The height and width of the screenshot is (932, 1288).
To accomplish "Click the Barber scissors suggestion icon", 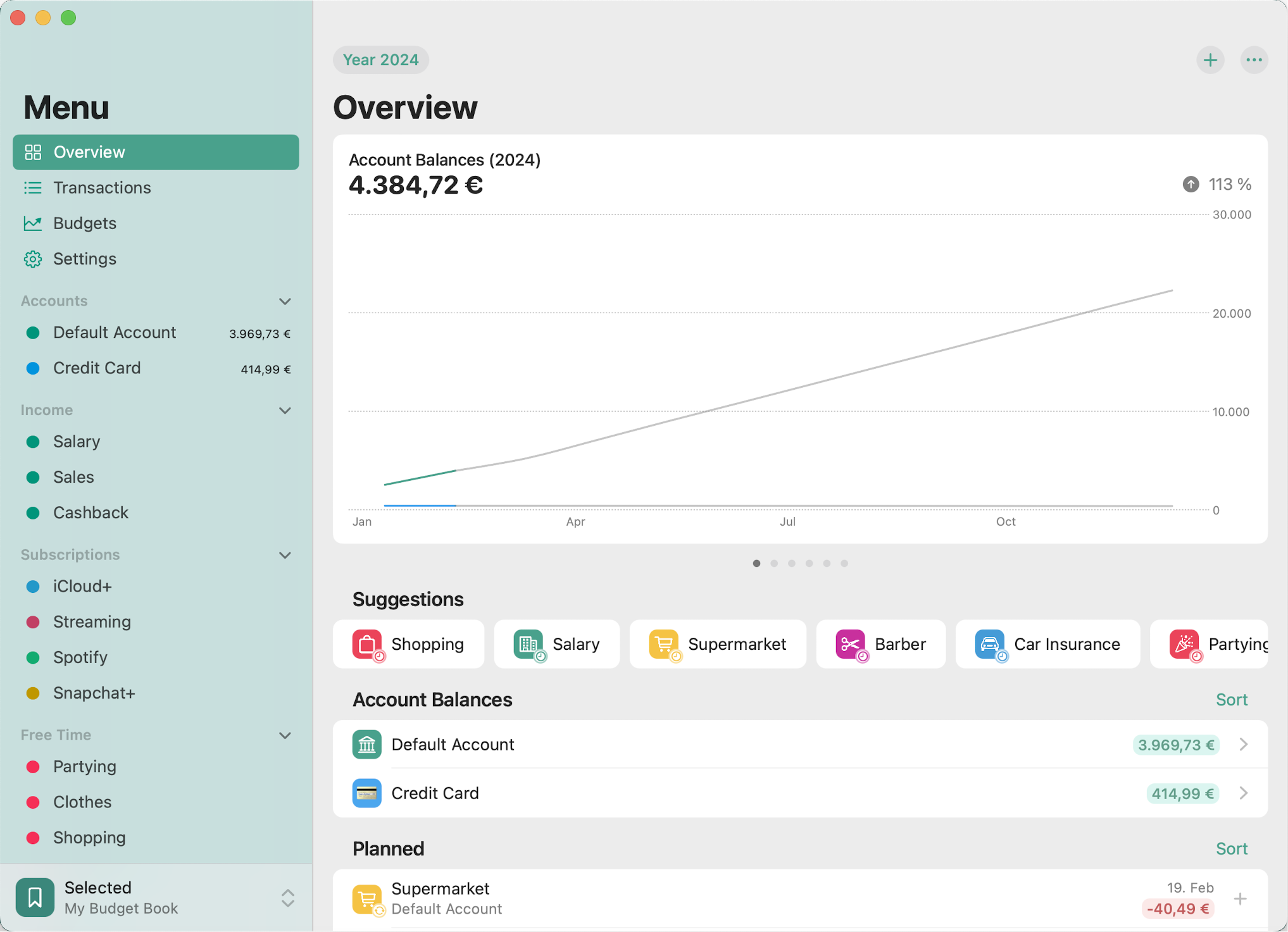I will pos(849,644).
